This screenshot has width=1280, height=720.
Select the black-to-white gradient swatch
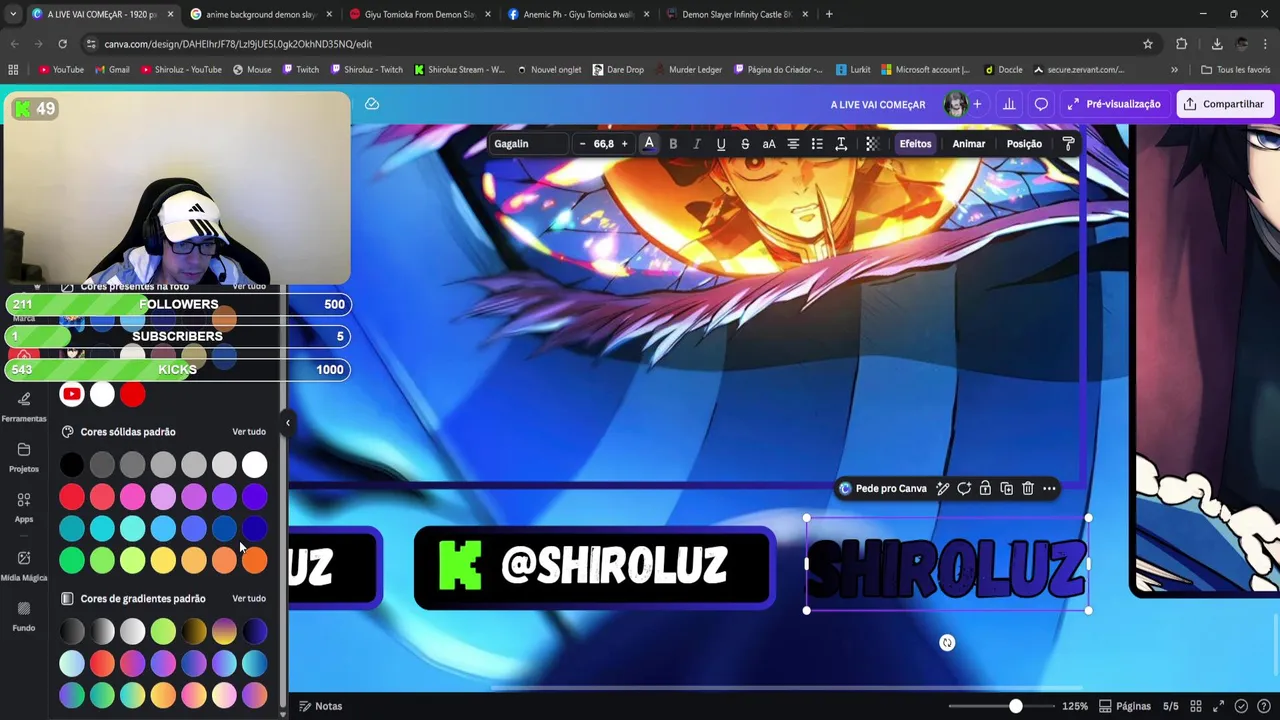pos(102,631)
